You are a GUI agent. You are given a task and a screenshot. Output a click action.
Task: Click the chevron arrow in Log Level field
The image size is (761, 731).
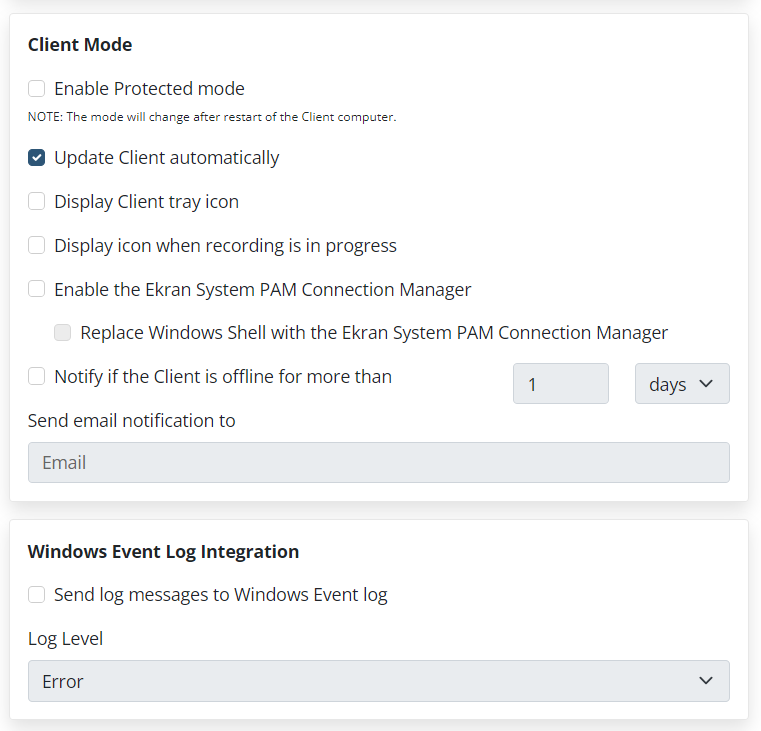pyautogui.click(x=706, y=681)
